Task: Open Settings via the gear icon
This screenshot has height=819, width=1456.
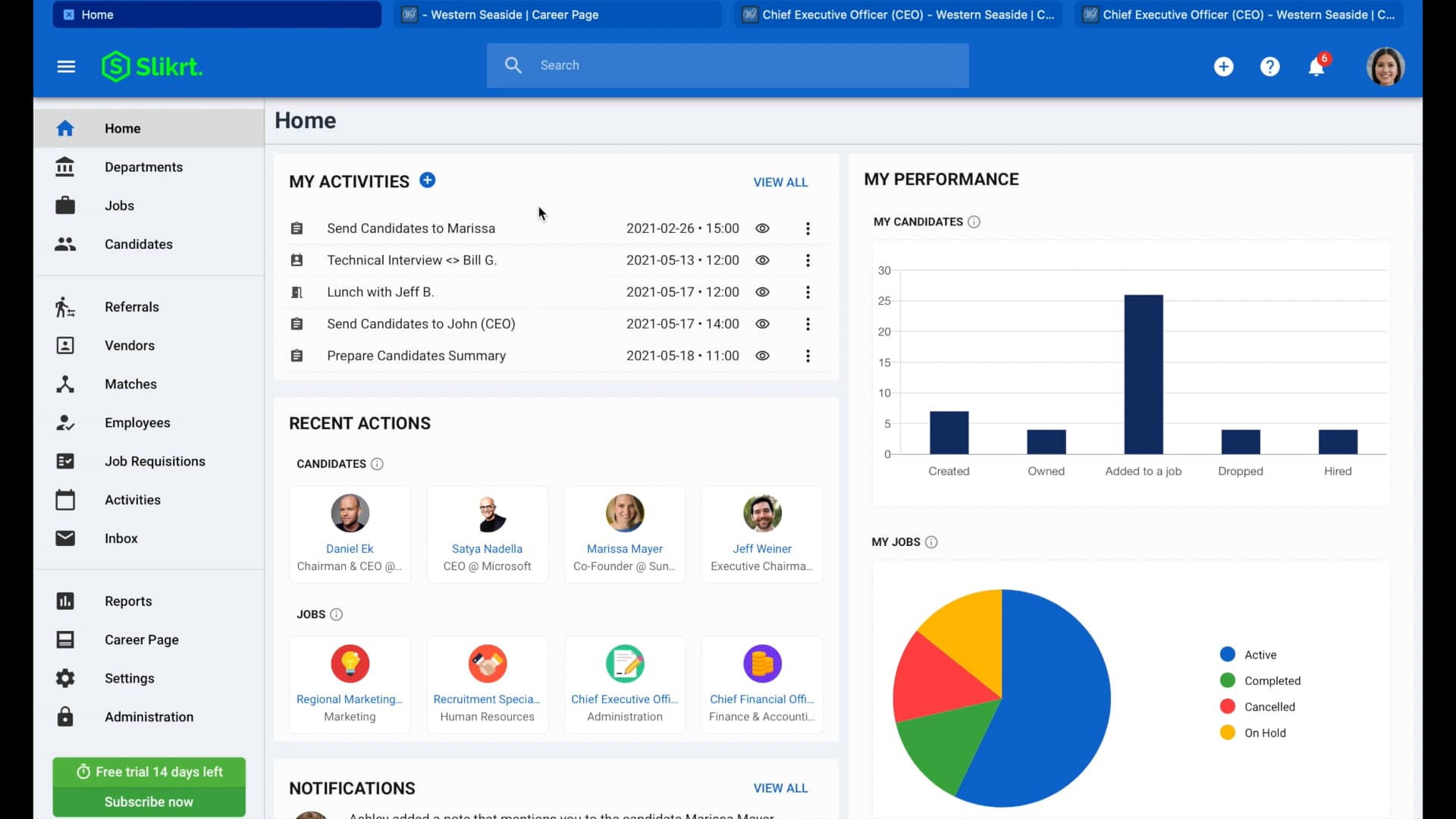Action: [65, 678]
